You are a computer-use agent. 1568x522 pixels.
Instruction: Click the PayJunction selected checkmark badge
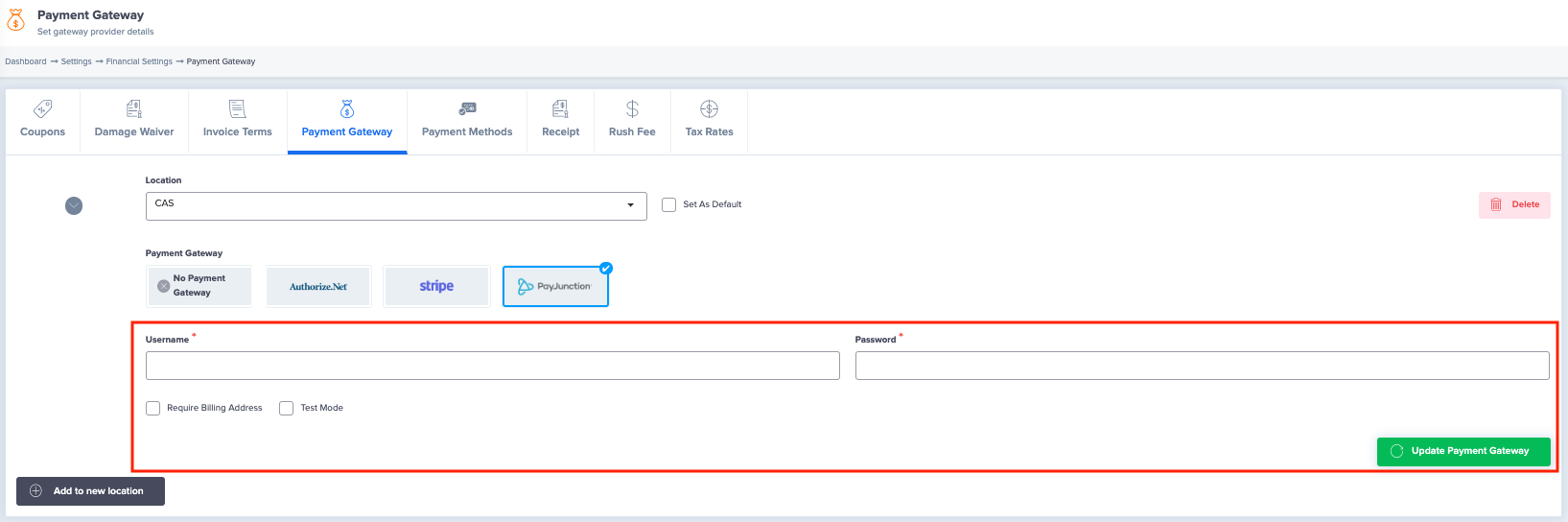[x=606, y=268]
